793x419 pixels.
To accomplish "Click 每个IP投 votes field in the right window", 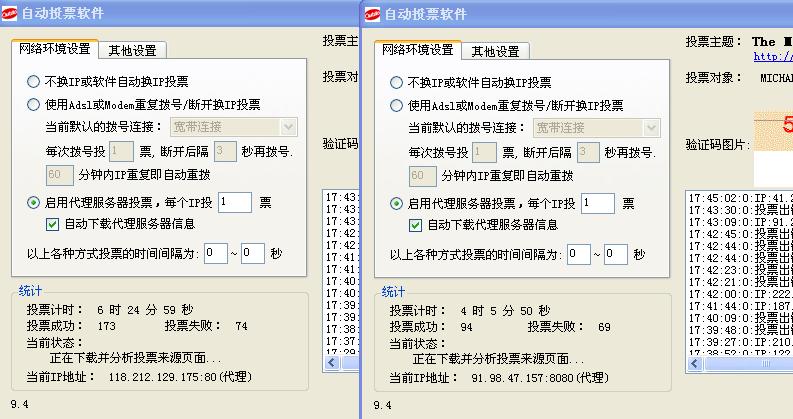I will coord(597,204).
